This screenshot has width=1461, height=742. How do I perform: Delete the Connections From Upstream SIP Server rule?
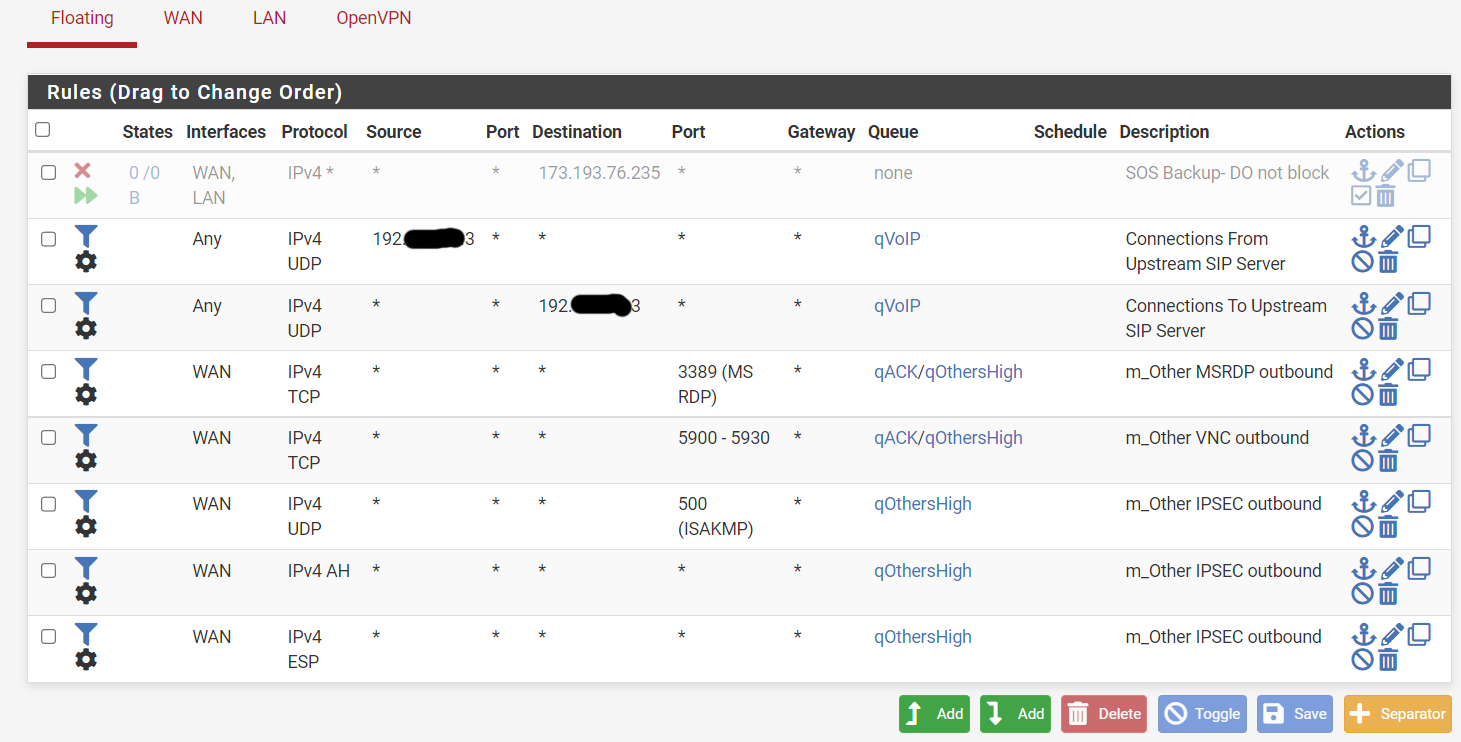1388,262
